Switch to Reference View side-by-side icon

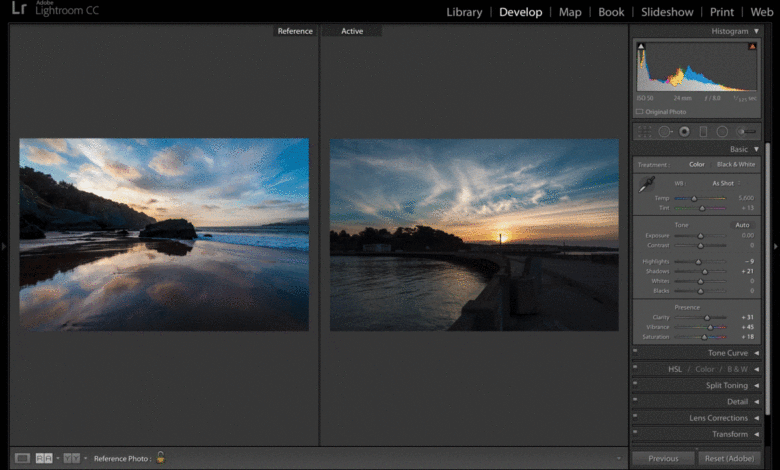coord(44,458)
